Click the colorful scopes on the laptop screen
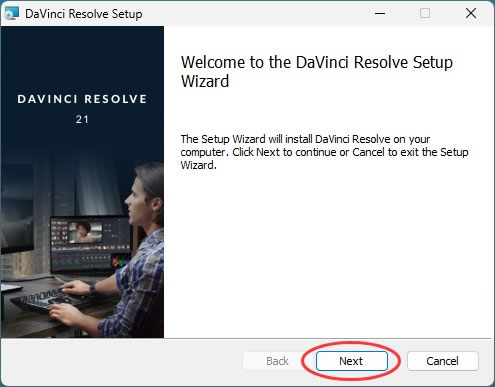Screen dimensions: 495x387 pos(121,261)
